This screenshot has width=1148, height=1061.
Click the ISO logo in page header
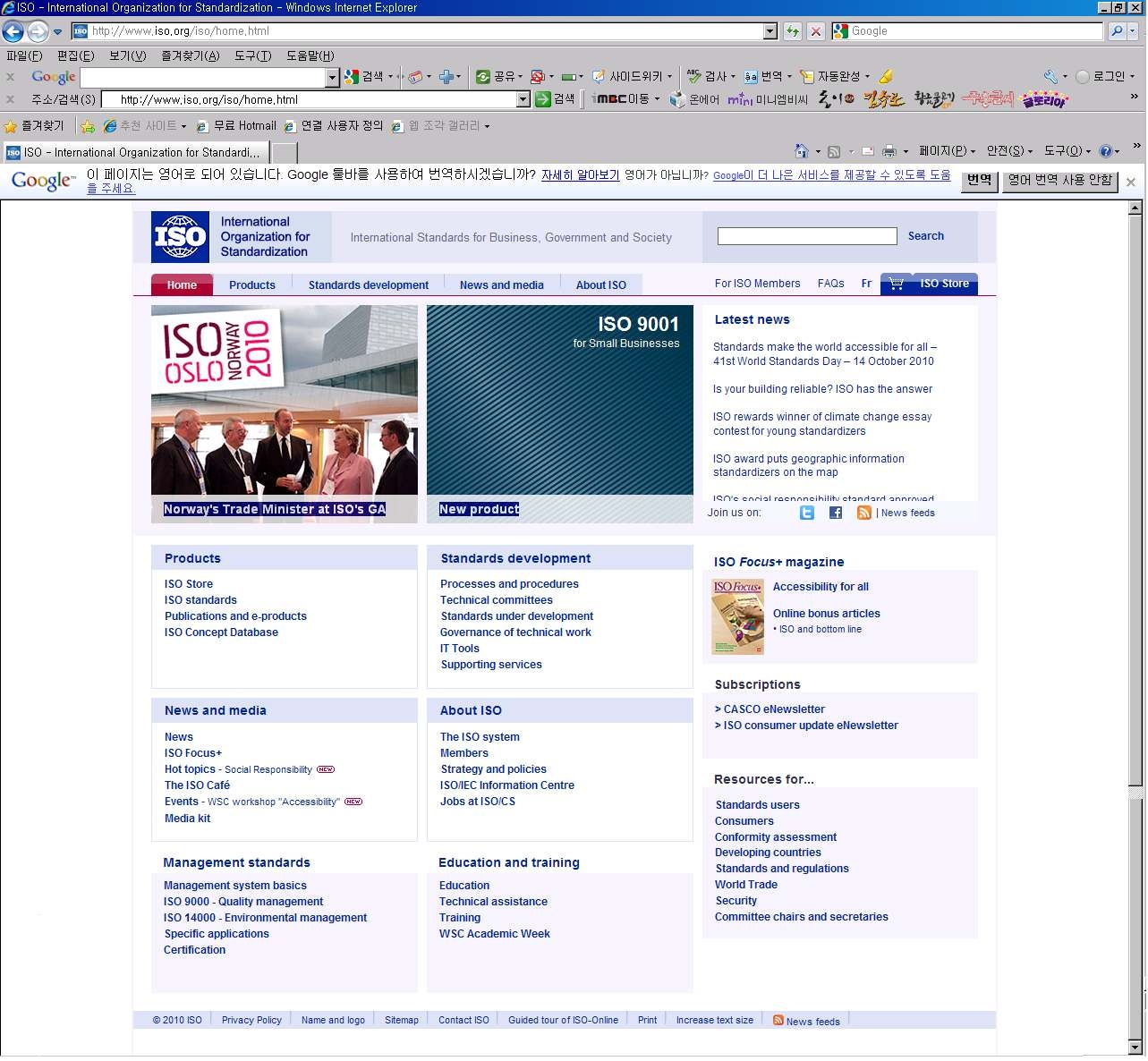pyautogui.click(x=180, y=237)
